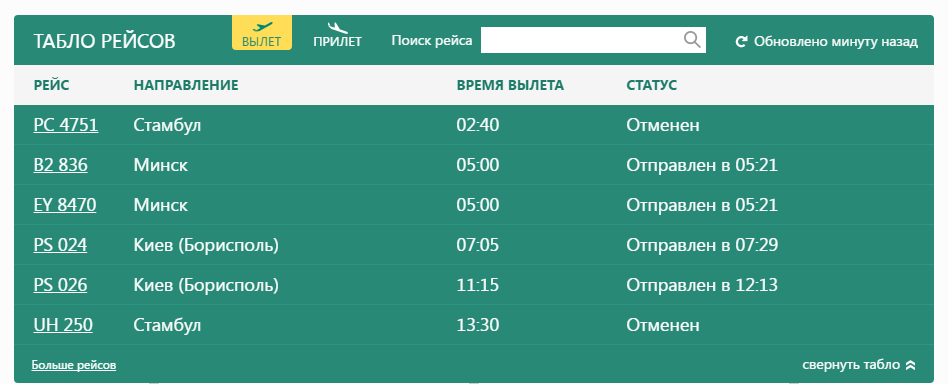Screen dimensions: 948x384
Task: Open flight UH 250 link
Action: click(63, 325)
